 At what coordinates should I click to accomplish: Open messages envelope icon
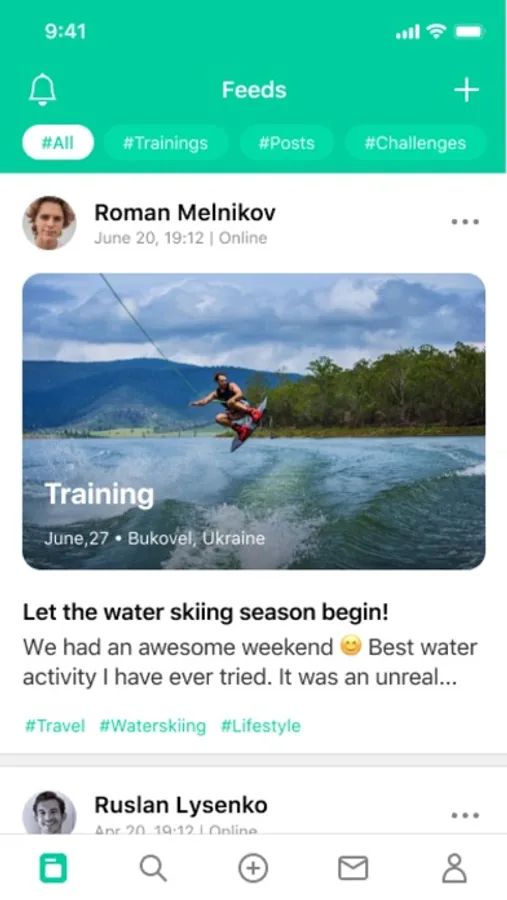(353, 868)
